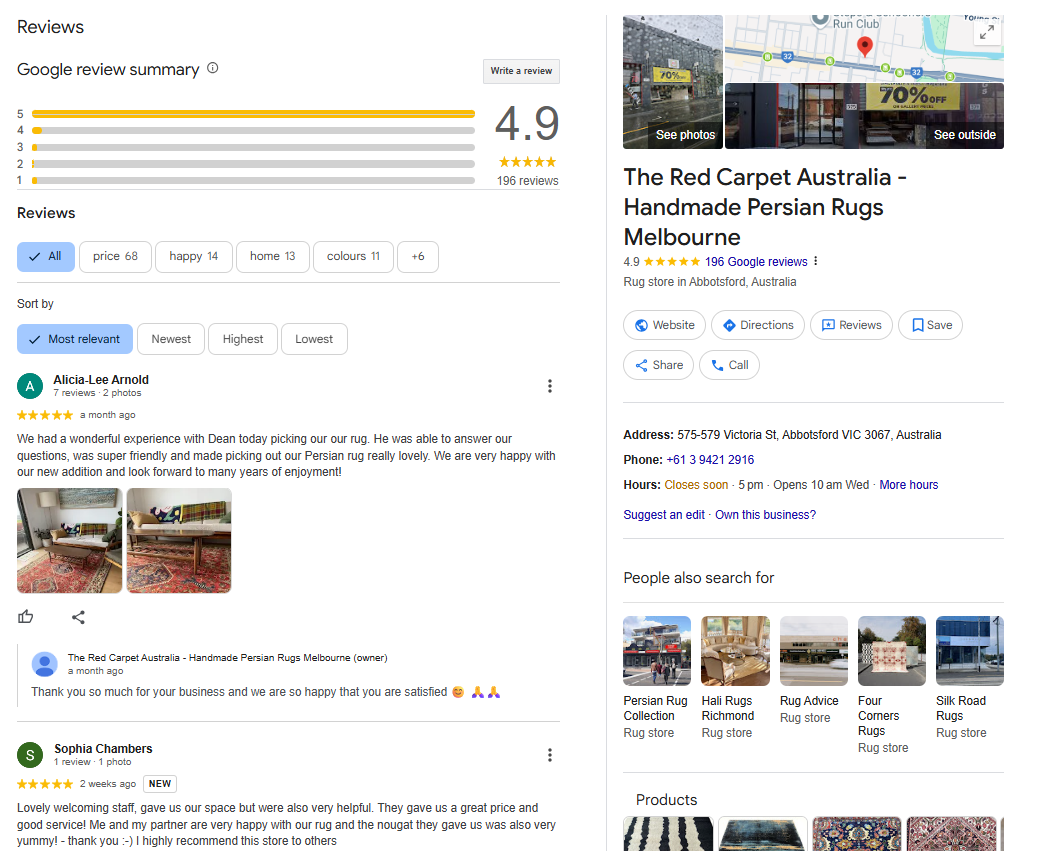1053x851 pixels.
Task: Call the rug store
Action: point(729,365)
